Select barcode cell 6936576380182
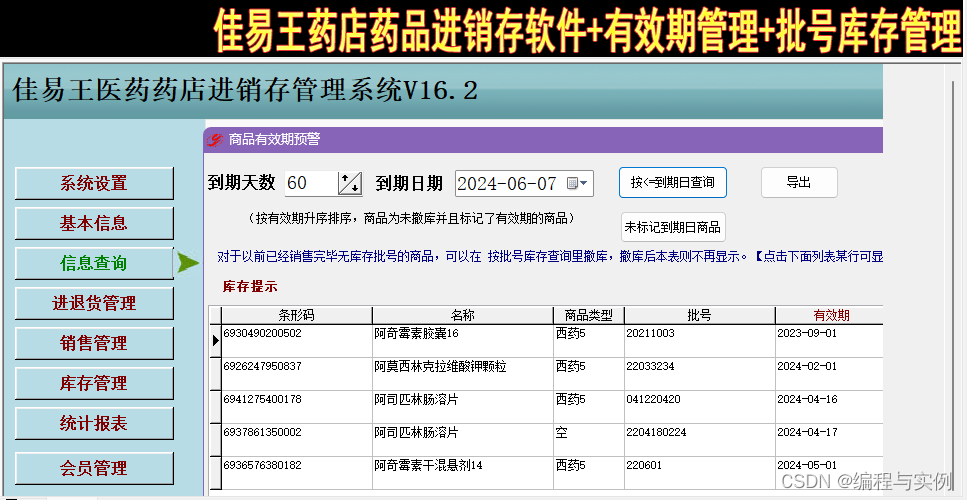Viewport: 967px width, 500px height. (x=297, y=473)
